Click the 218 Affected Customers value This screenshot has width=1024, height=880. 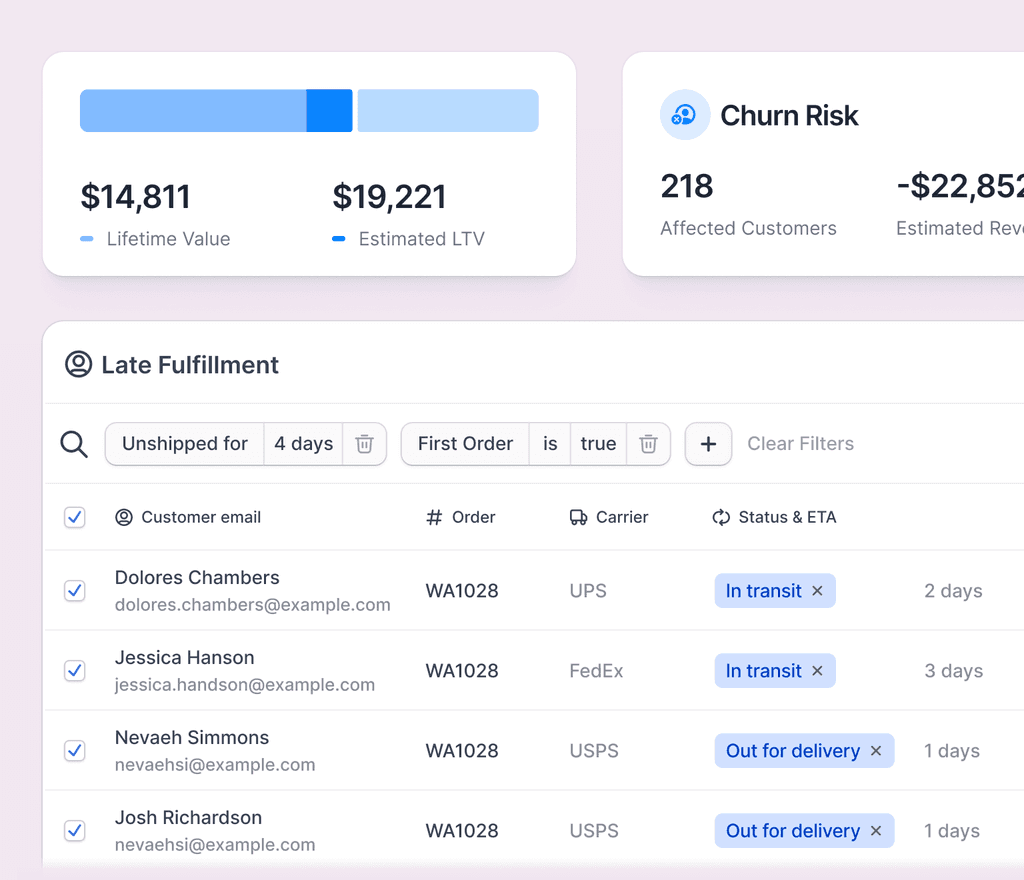pos(686,186)
